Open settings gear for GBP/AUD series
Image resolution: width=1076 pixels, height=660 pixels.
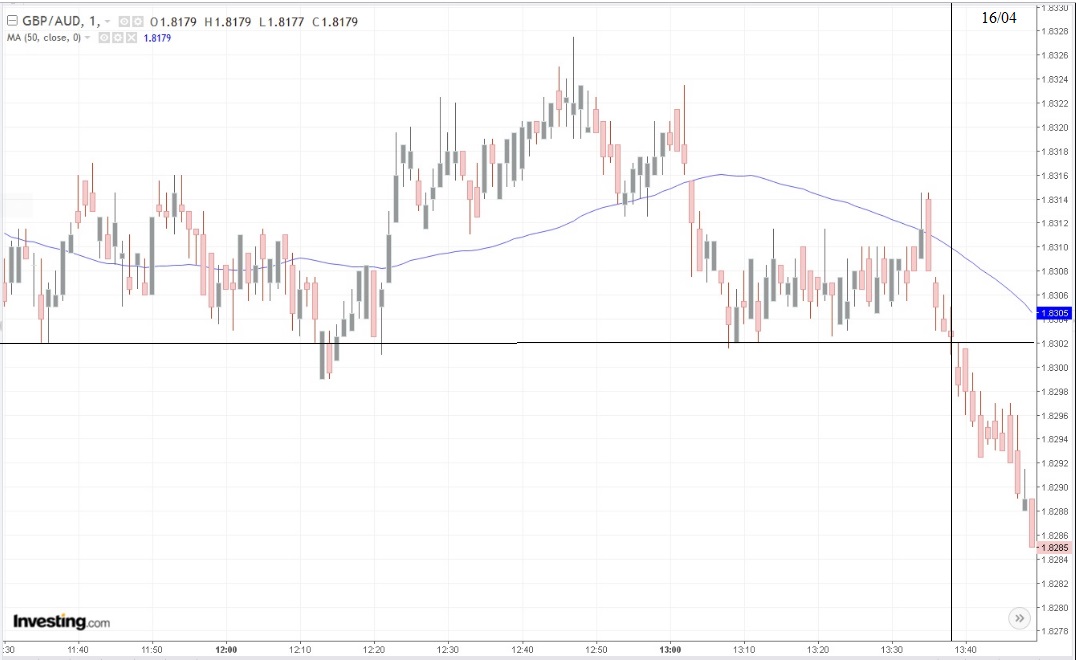pos(137,22)
